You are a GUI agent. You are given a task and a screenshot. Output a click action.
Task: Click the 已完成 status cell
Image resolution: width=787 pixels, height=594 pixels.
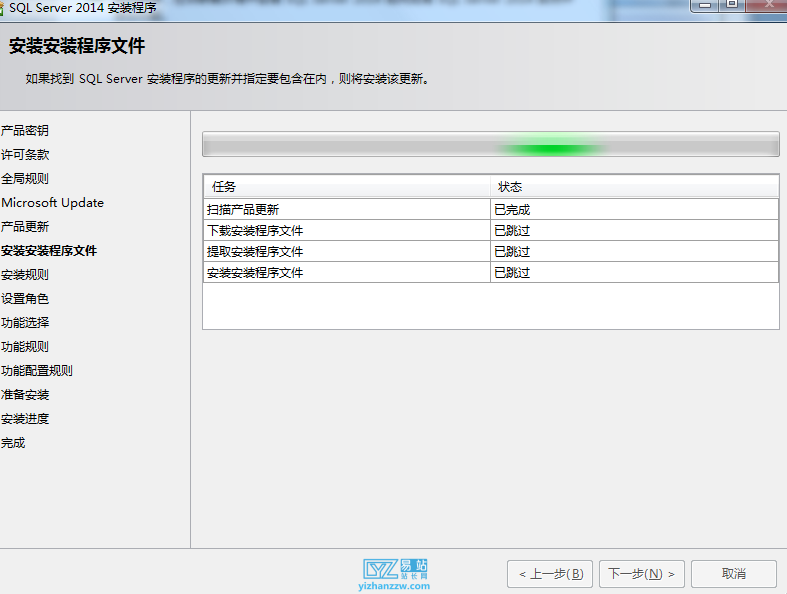(x=634, y=209)
